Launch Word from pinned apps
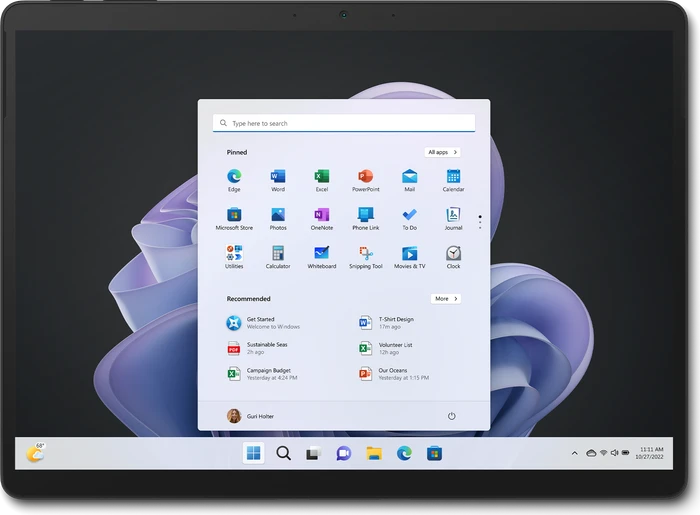Screen dimensions: 700x515 tap(278, 180)
